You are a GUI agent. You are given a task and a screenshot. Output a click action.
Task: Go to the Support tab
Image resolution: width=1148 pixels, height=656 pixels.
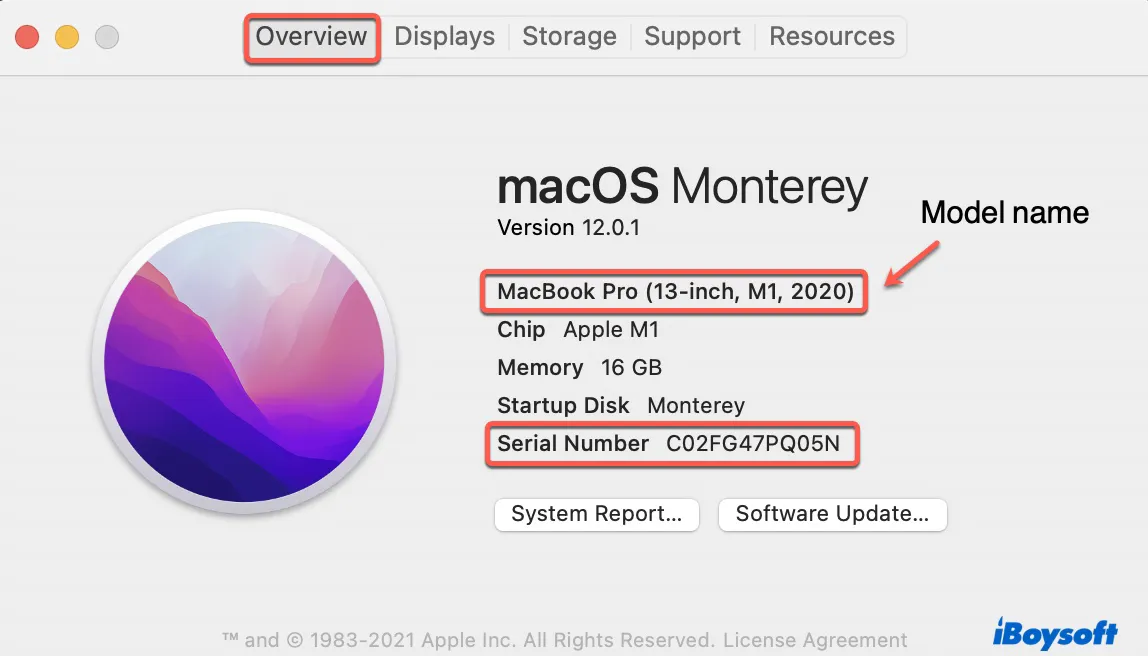692,37
